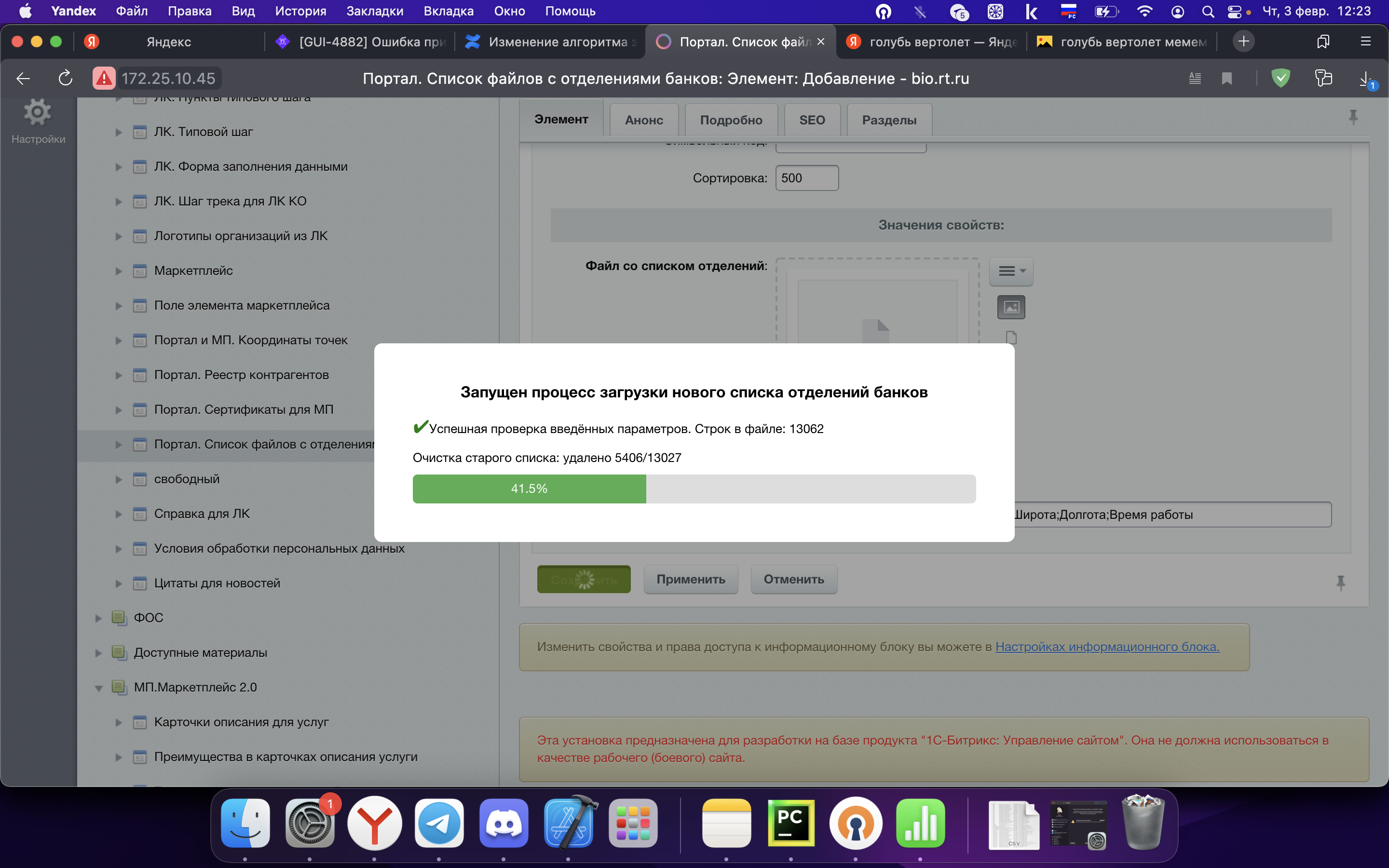
Task: Click the Применить button
Action: [x=691, y=579]
